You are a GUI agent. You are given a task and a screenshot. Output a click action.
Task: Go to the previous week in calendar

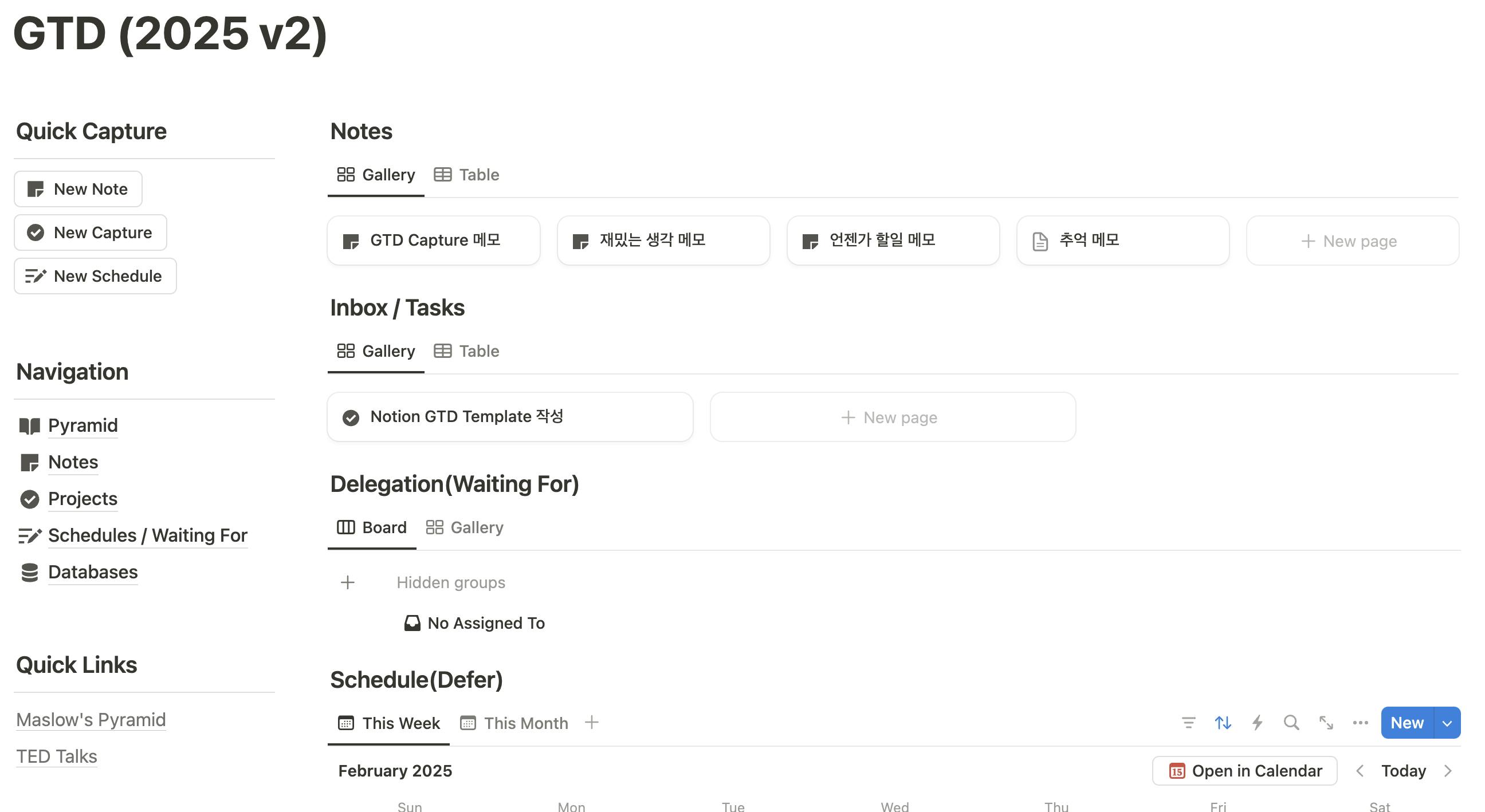point(1360,771)
